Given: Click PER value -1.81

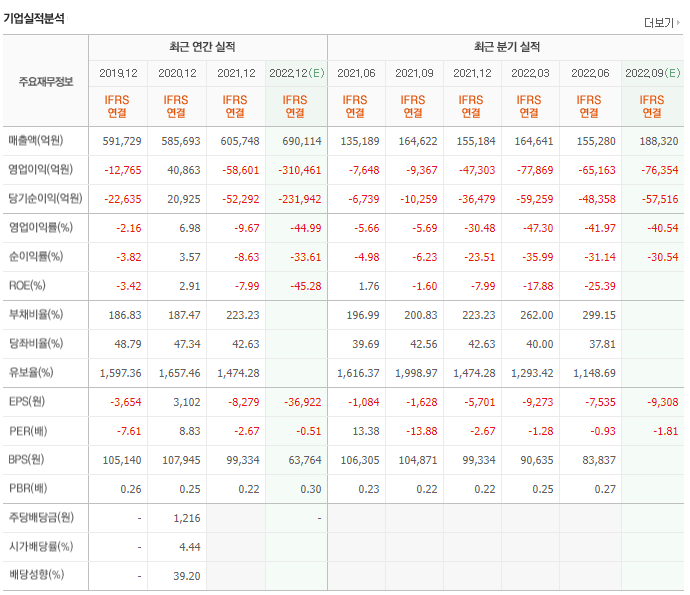Looking at the screenshot, I should [665, 431].
